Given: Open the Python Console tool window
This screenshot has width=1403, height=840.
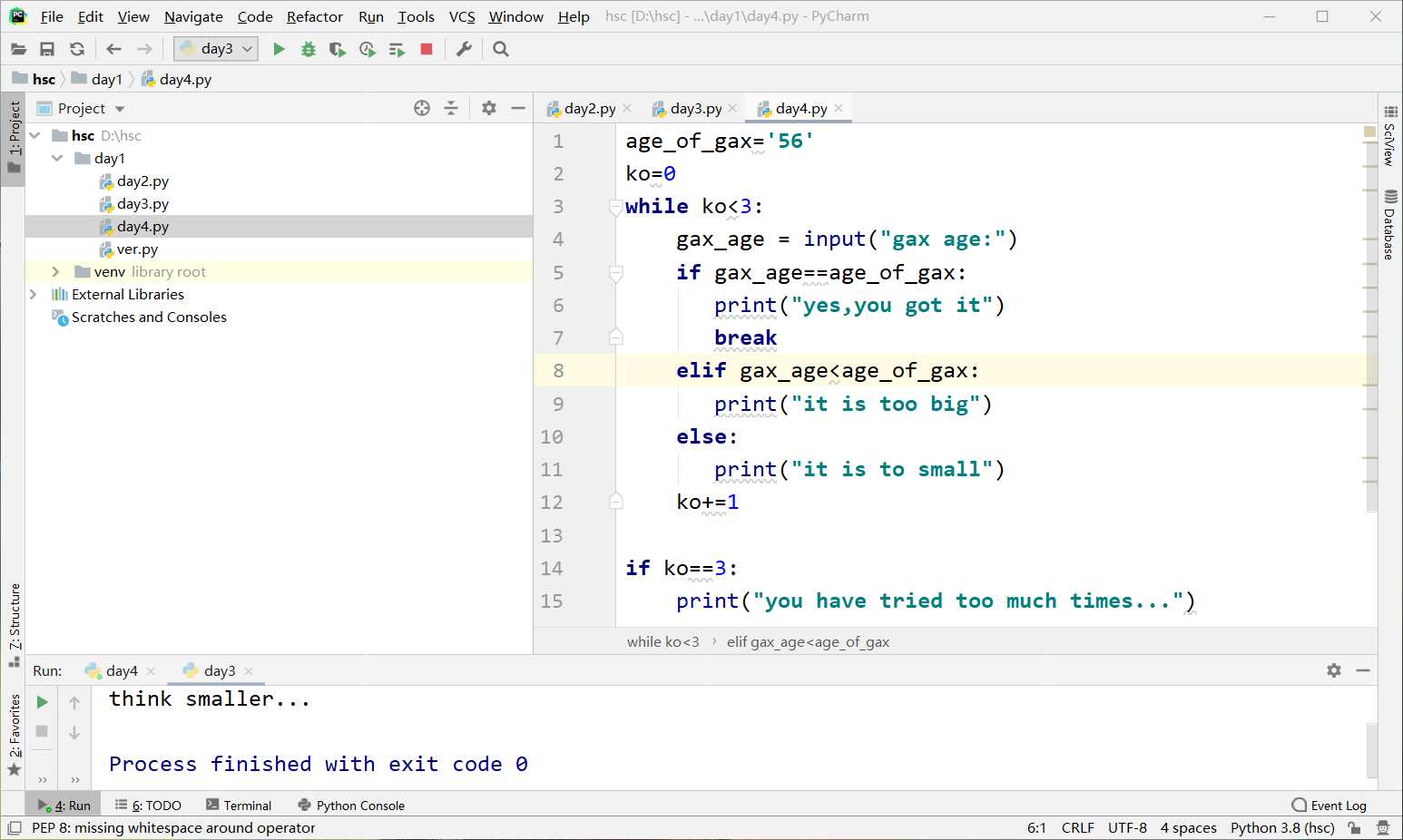Looking at the screenshot, I should coord(351,806).
